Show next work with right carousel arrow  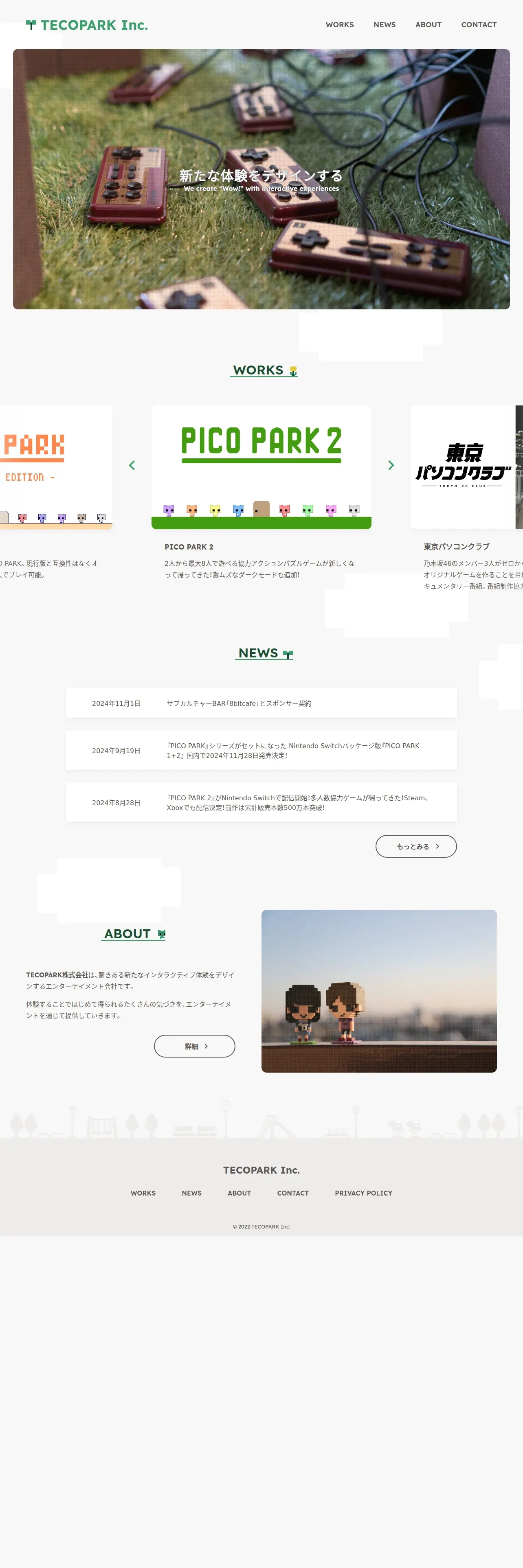391,465
